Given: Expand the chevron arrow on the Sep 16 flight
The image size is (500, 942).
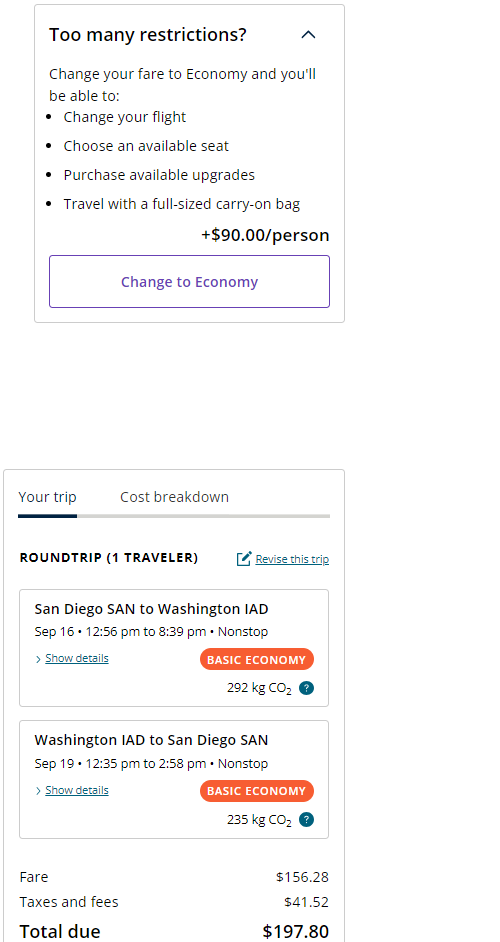Looking at the screenshot, I should [x=38, y=660].
